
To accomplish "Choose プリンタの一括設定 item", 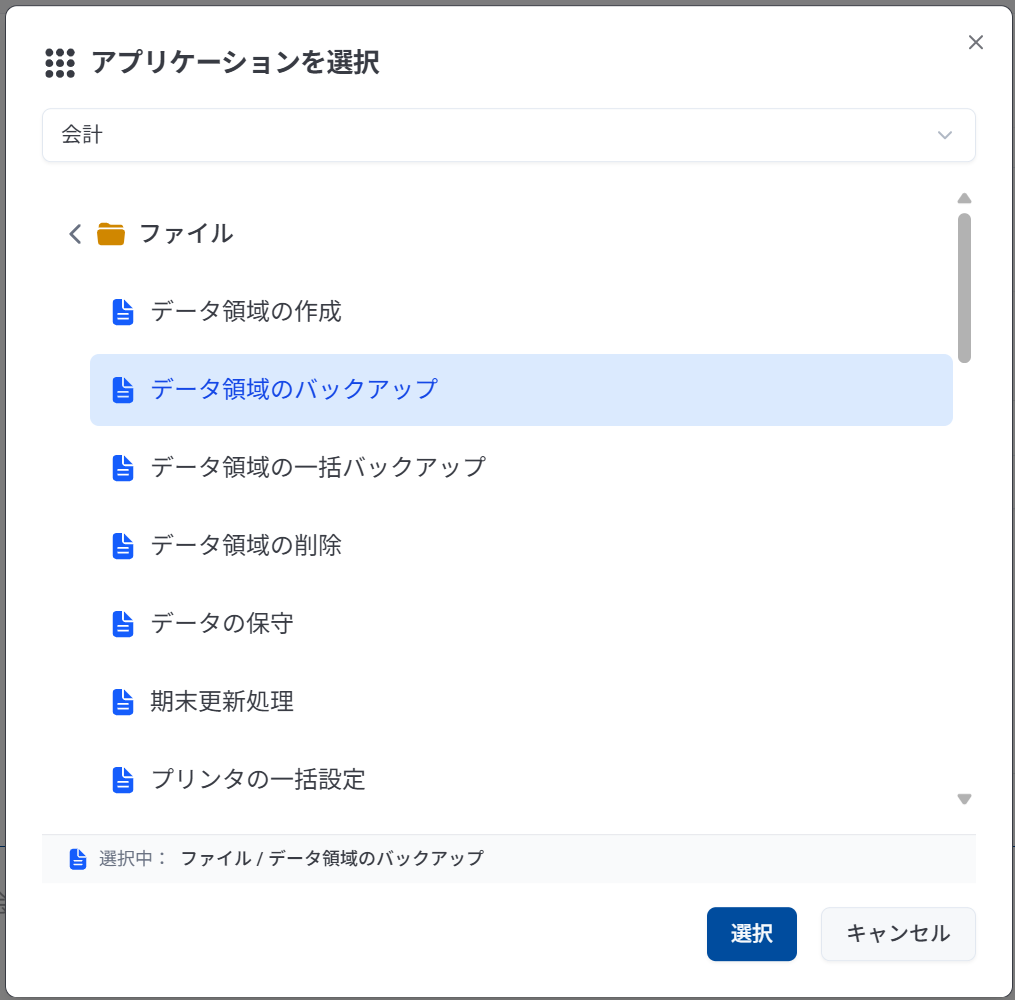I will tap(521, 779).
